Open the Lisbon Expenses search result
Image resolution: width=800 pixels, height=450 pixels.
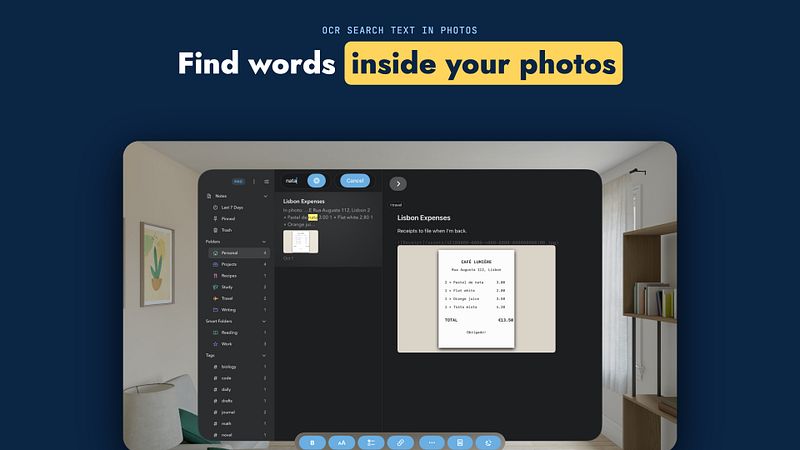pos(329,229)
